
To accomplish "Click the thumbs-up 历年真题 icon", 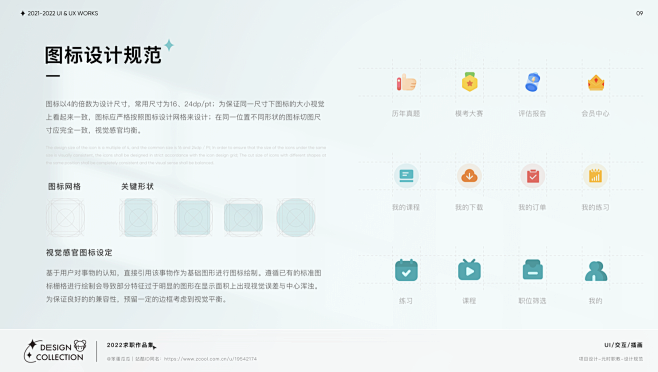I will click(x=406, y=82).
